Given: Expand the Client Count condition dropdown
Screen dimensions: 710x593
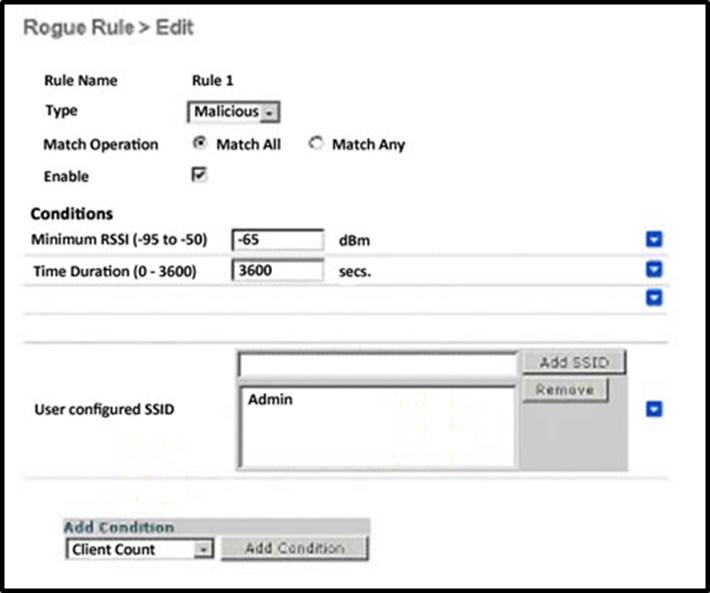Looking at the screenshot, I should coord(140,549).
